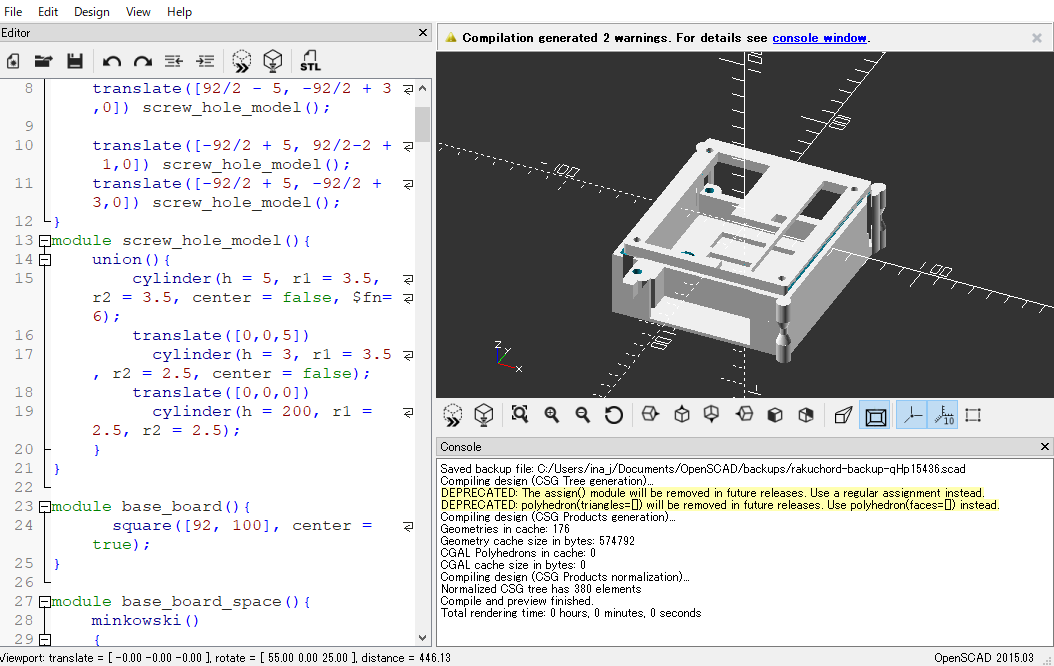Toggle Show Axes in the viewport

(x=911, y=415)
